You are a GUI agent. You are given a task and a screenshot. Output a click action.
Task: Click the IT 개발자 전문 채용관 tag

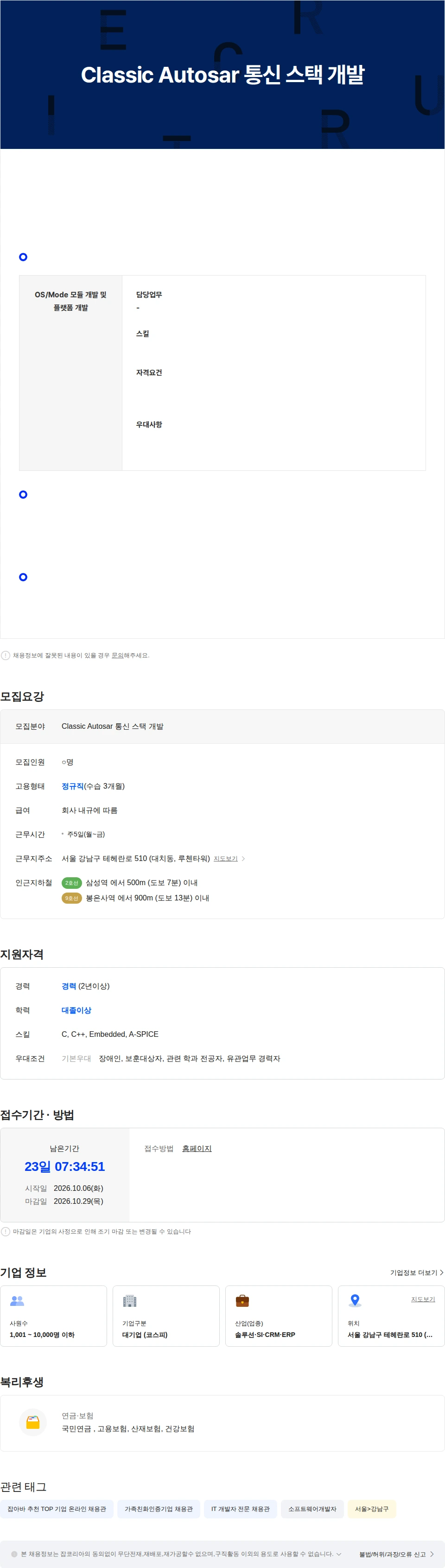(x=240, y=1508)
